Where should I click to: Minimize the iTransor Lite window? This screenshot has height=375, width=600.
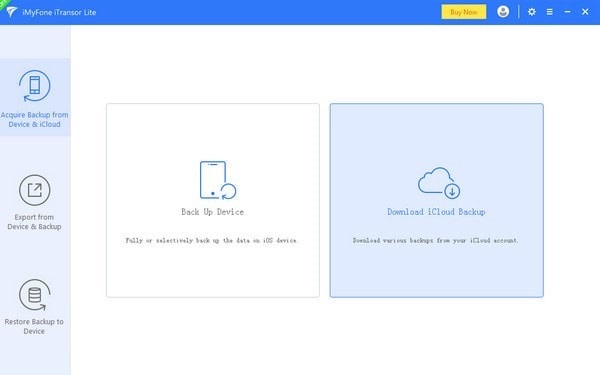pos(567,12)
